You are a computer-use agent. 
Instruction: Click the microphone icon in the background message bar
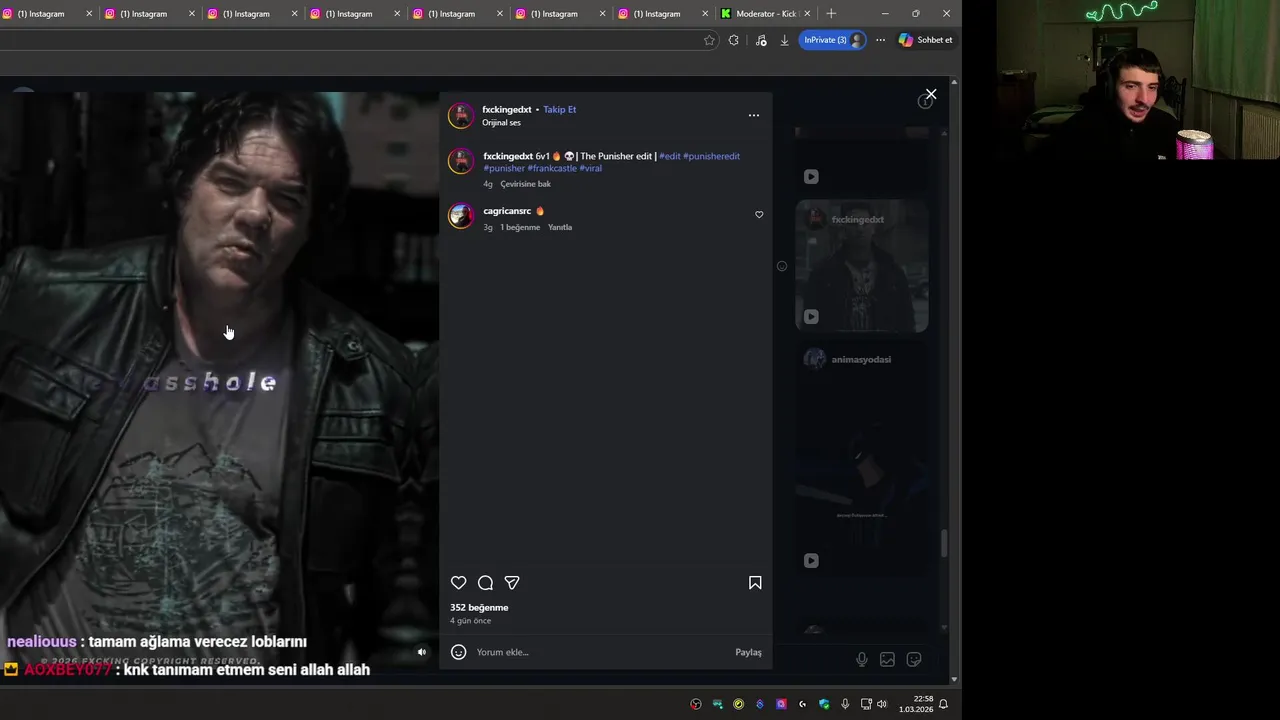861,659
